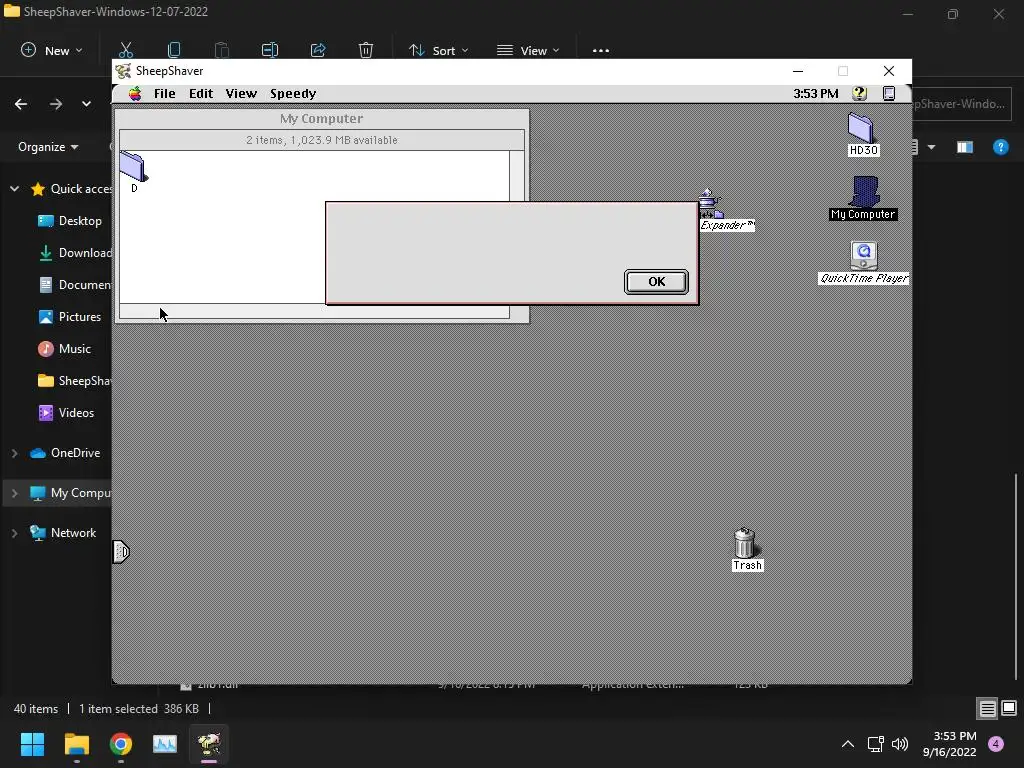Open Music in the sidebar
The width and height of the screenshot is (1024, 768).
pos(64,349)
